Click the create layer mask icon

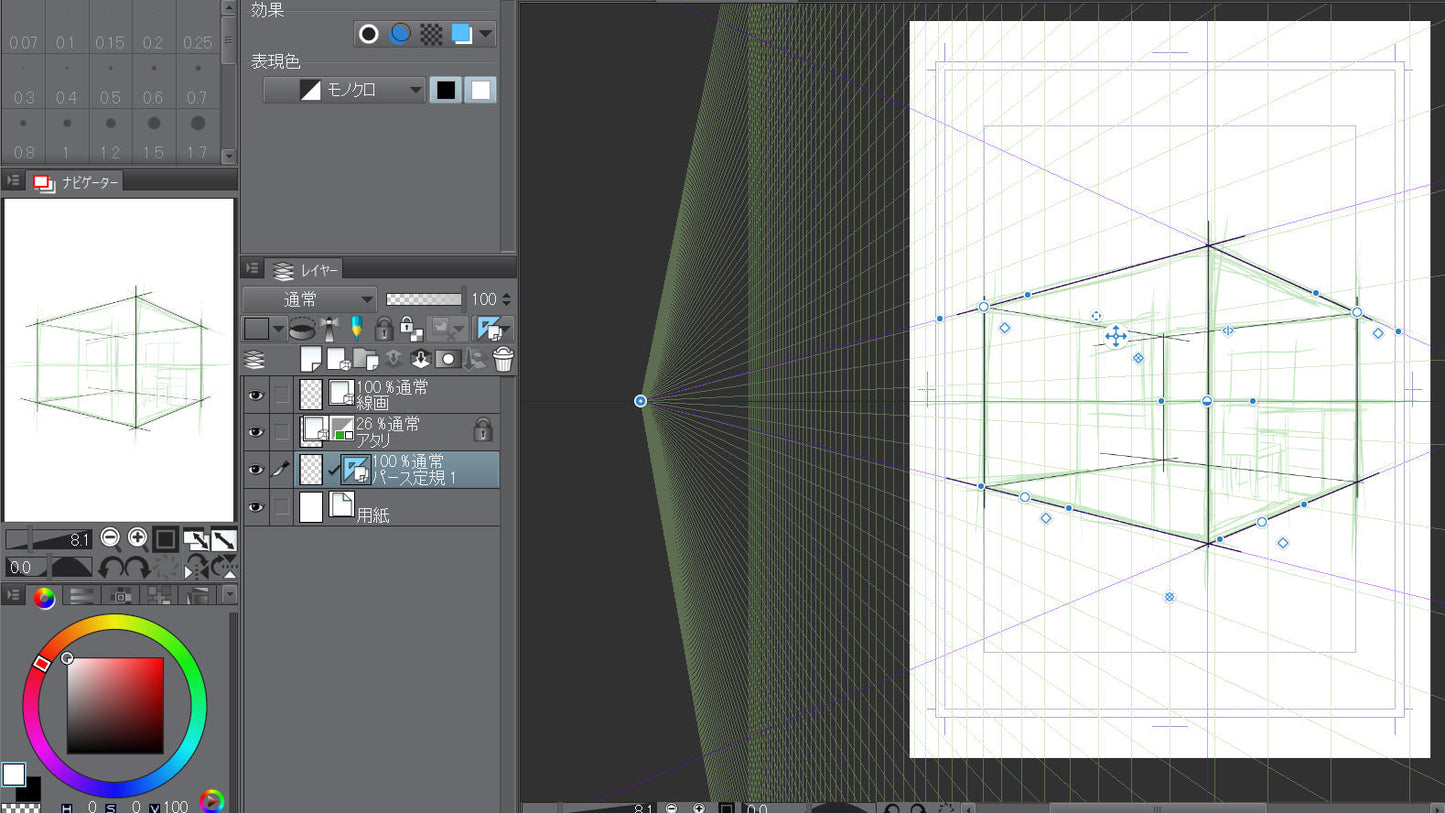pos(449,360)
